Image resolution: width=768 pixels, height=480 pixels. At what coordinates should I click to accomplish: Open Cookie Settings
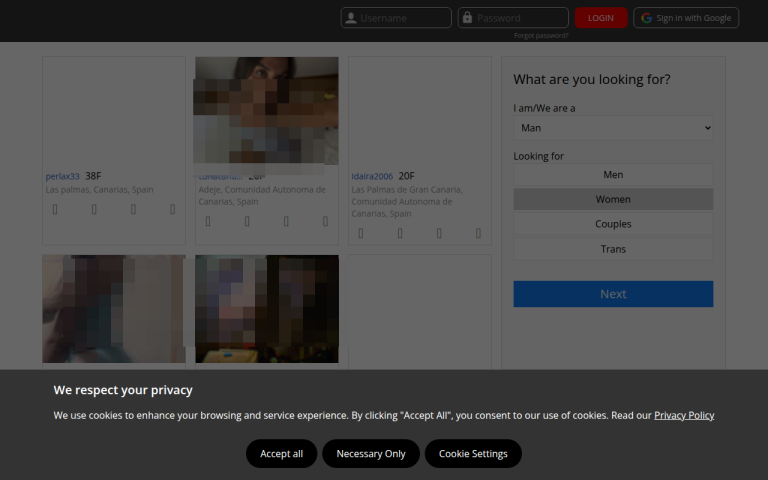pyautogui.click(x=473, y=454)
